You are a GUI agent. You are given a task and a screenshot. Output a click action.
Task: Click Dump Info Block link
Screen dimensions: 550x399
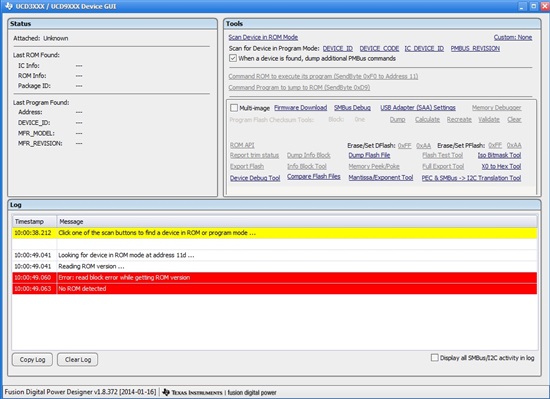309,155
